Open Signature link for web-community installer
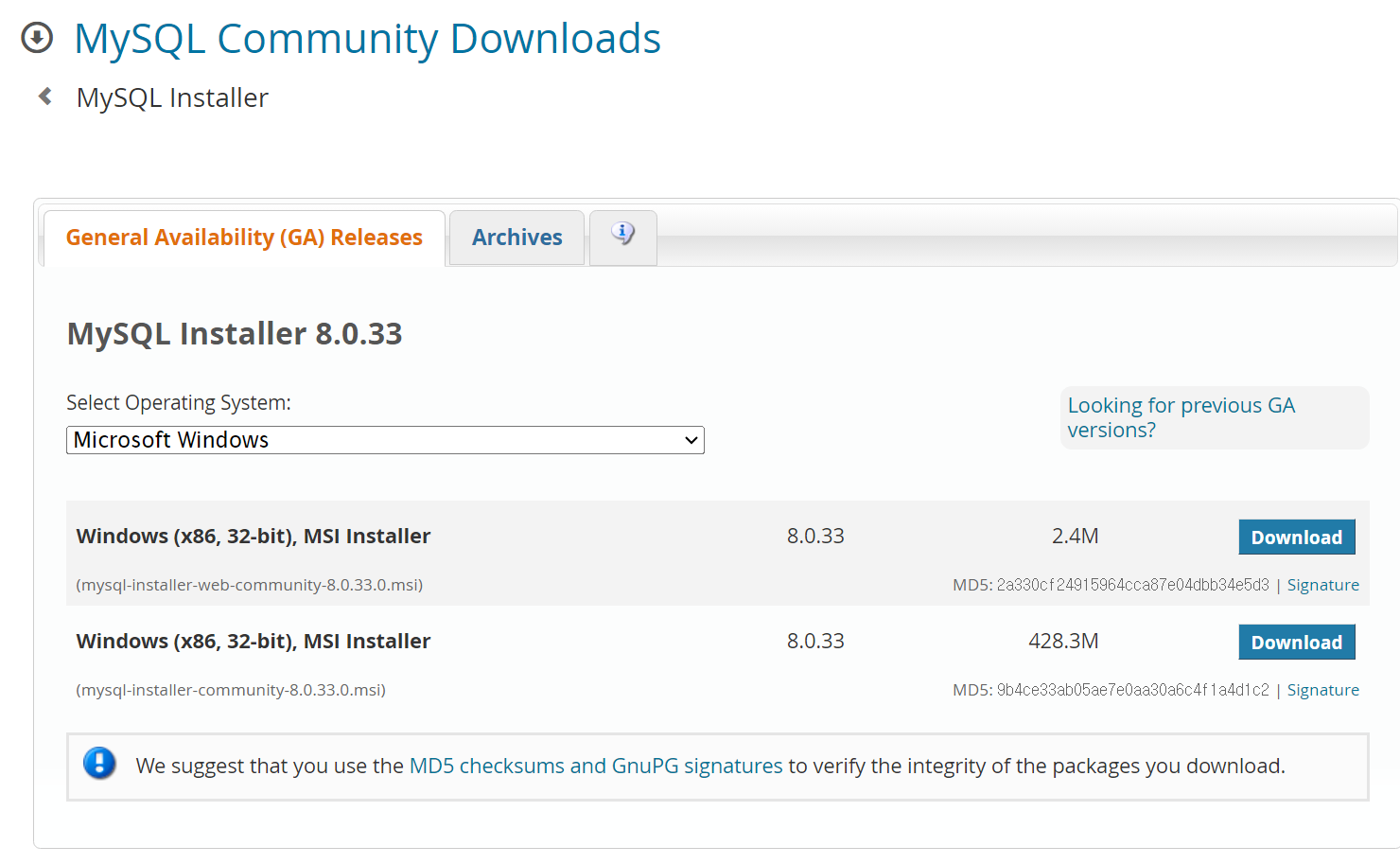Screen dimensions: 1400x864 (1322, 585)
